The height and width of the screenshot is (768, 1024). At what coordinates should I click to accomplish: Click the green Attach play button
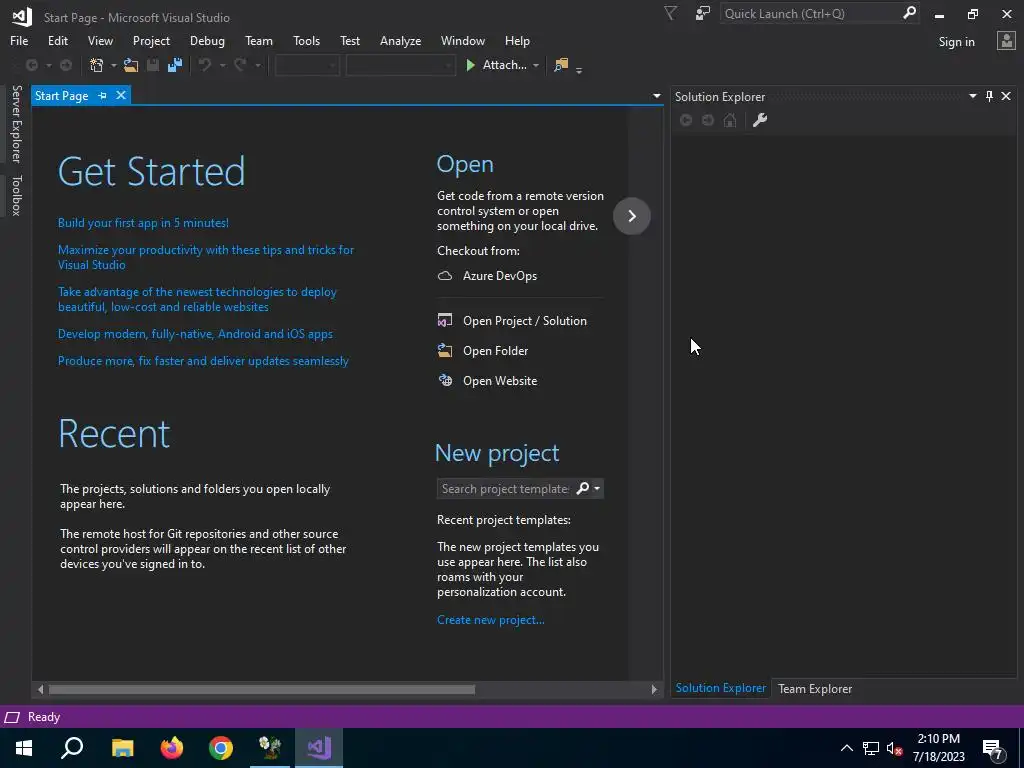470,65
